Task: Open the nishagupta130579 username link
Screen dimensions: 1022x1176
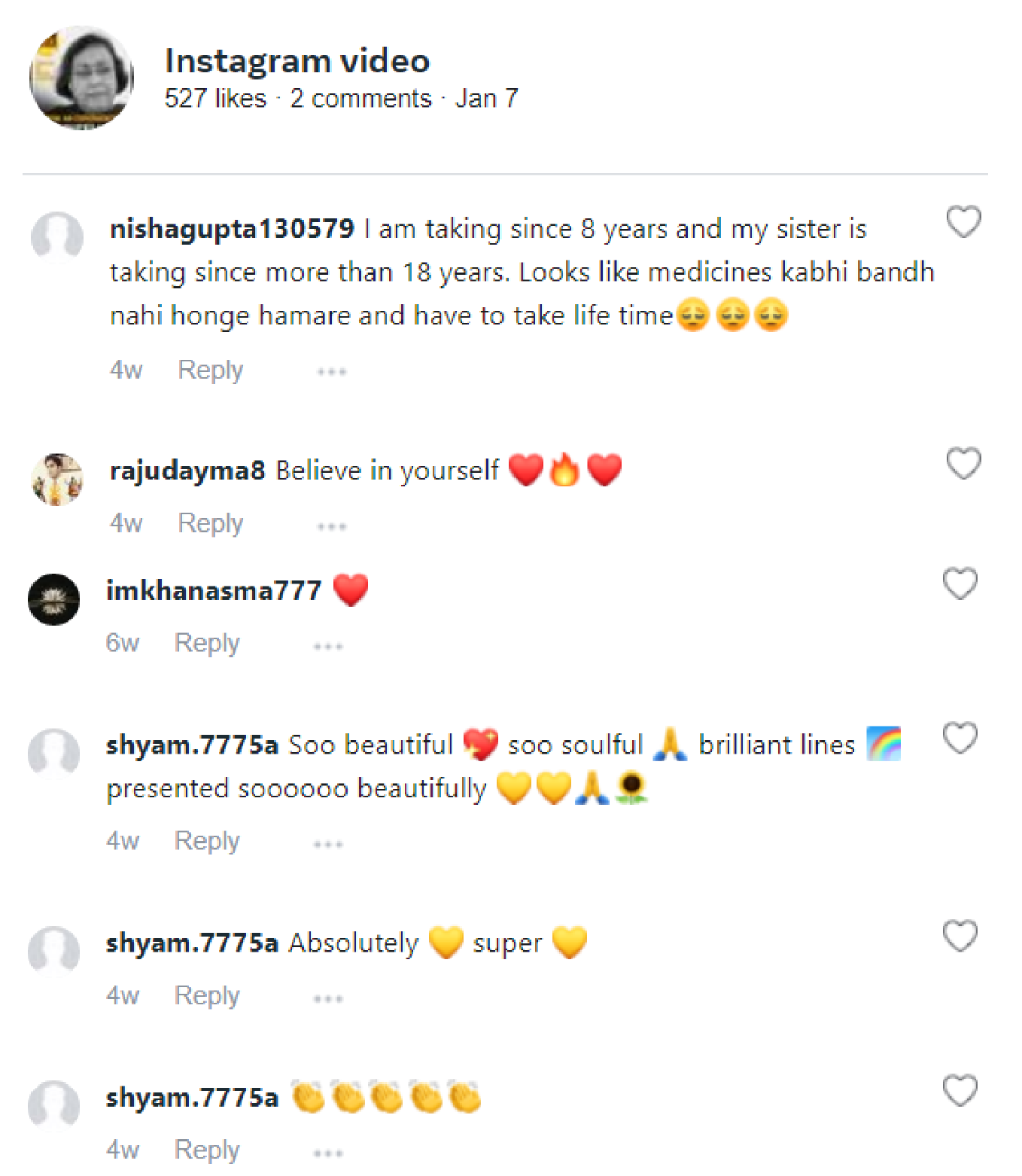Action: [x=232, y=229]
